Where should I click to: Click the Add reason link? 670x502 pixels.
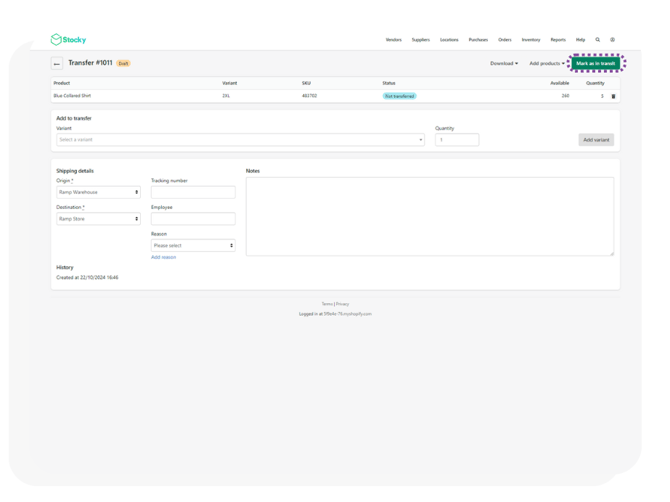tap(163, 257)
